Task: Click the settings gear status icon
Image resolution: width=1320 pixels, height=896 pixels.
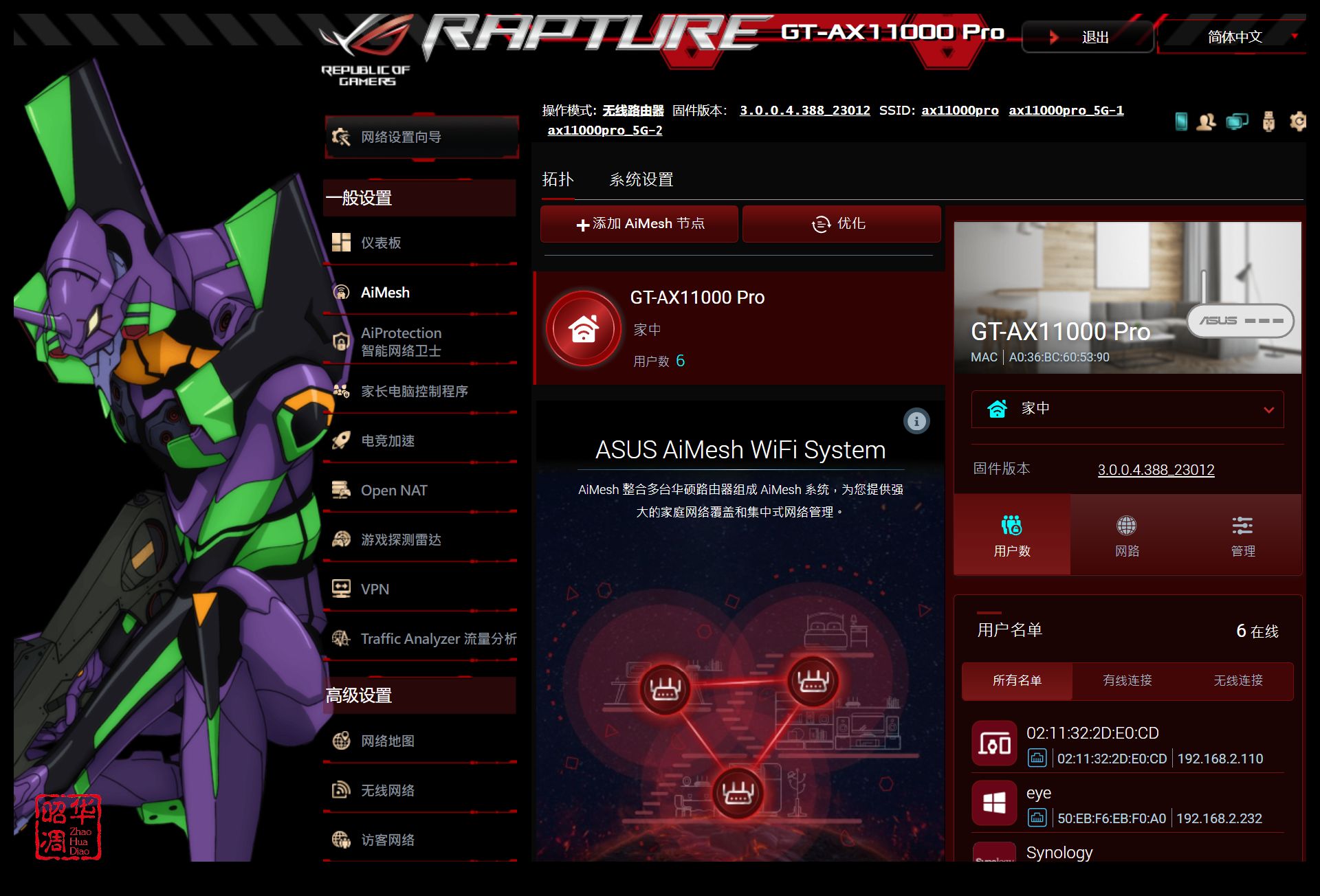Action: tap(1297, 122)
